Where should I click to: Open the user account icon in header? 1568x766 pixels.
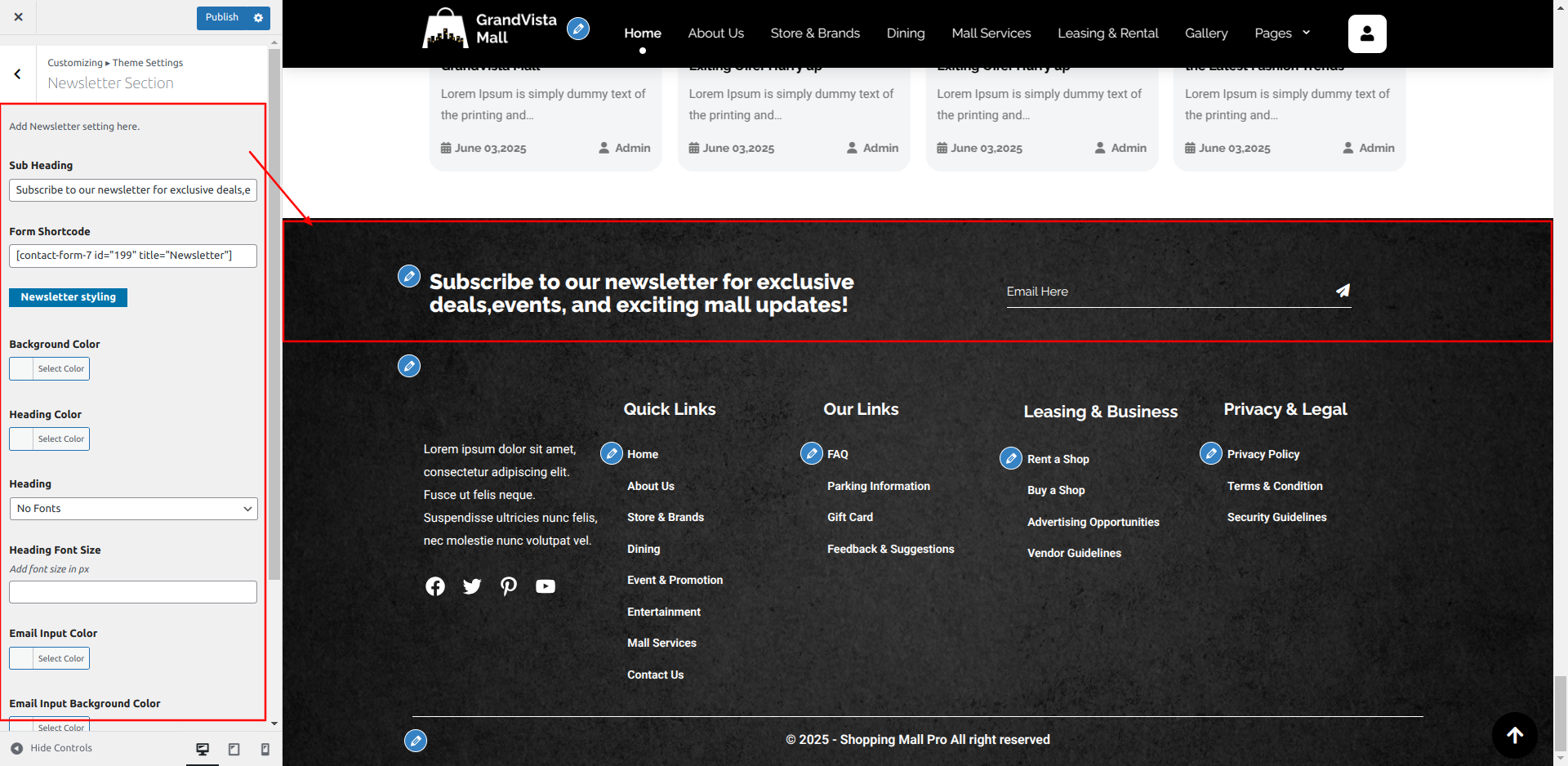coord(1367,33)
